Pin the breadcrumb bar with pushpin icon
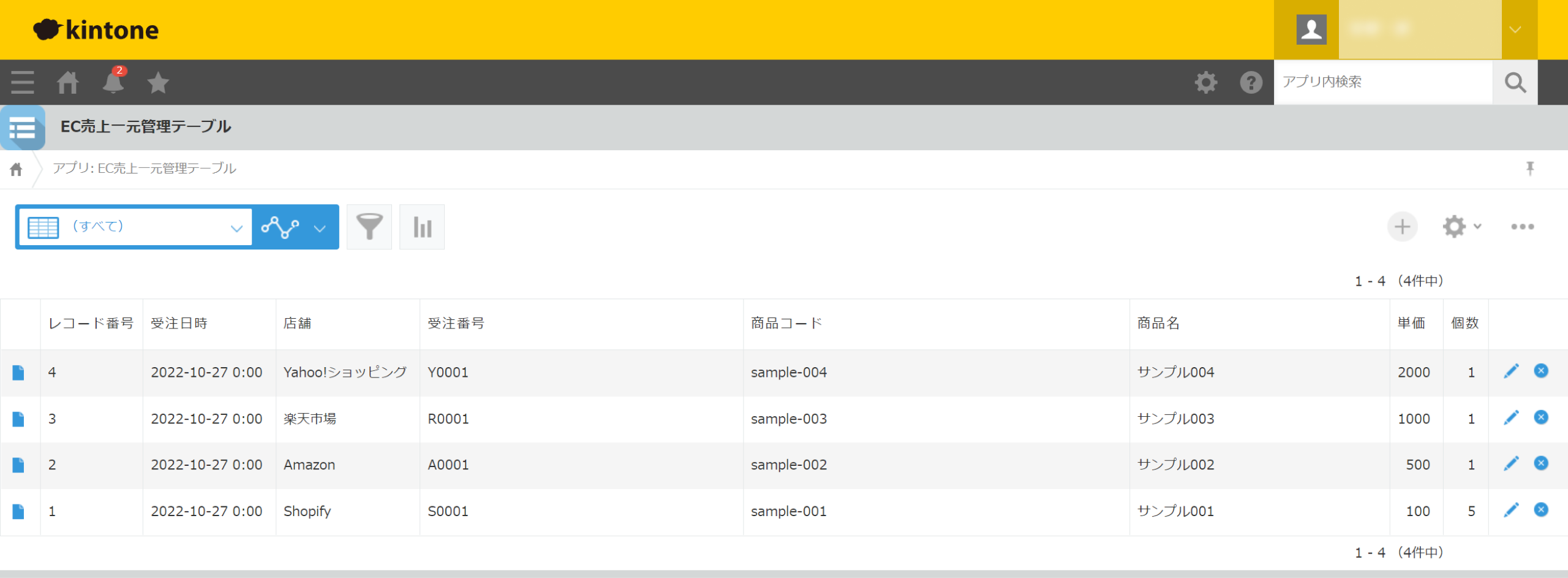This screenshot has height=578, width=1568. tap(1530, 169)
